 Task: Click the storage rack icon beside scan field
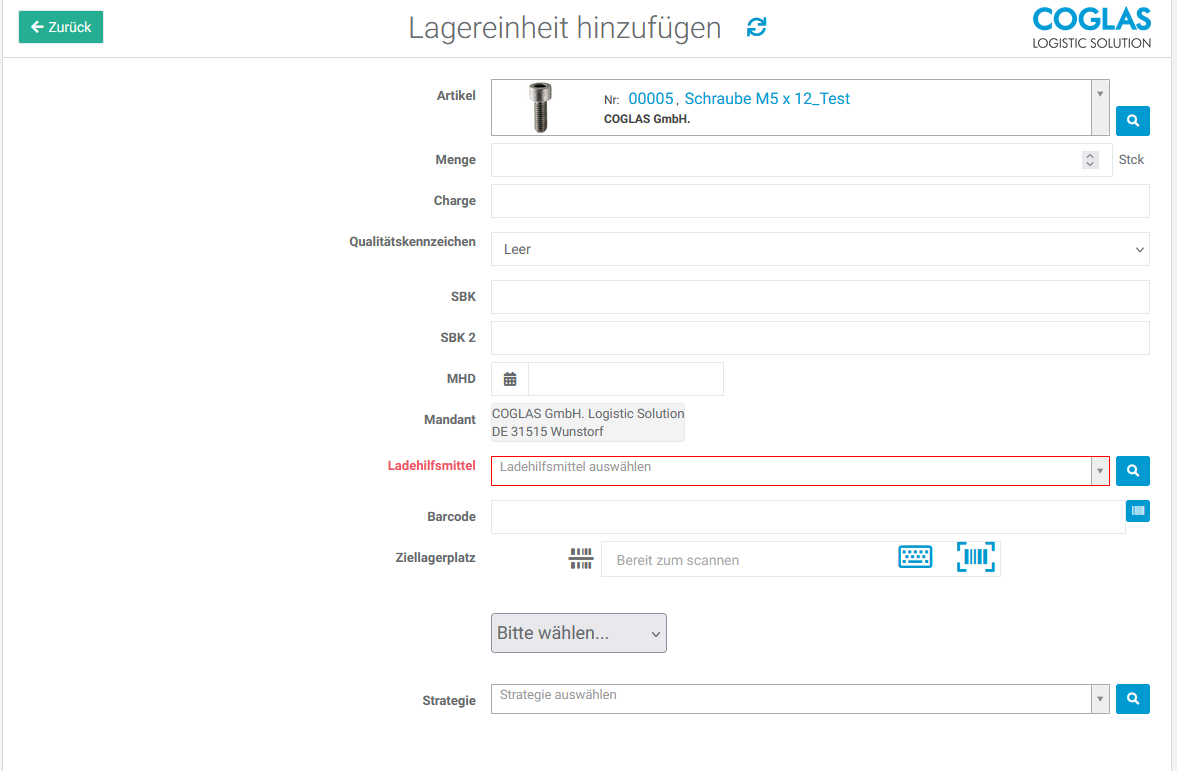[x=581, y=558]
